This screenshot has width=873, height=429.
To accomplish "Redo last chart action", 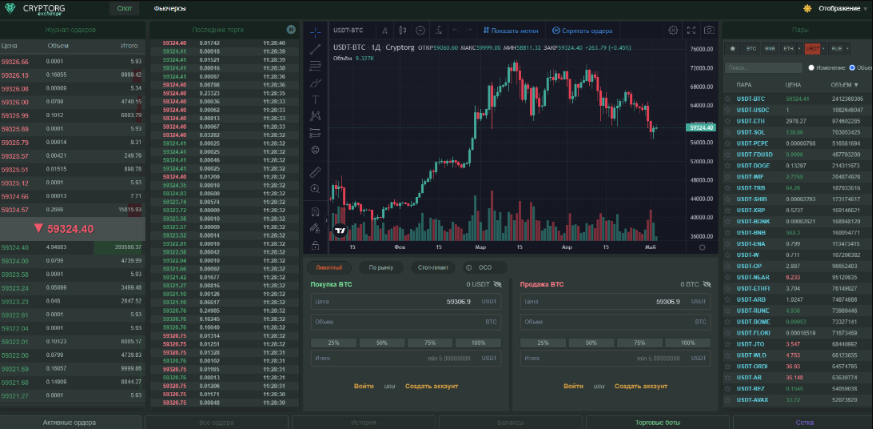I will (469, 31).
